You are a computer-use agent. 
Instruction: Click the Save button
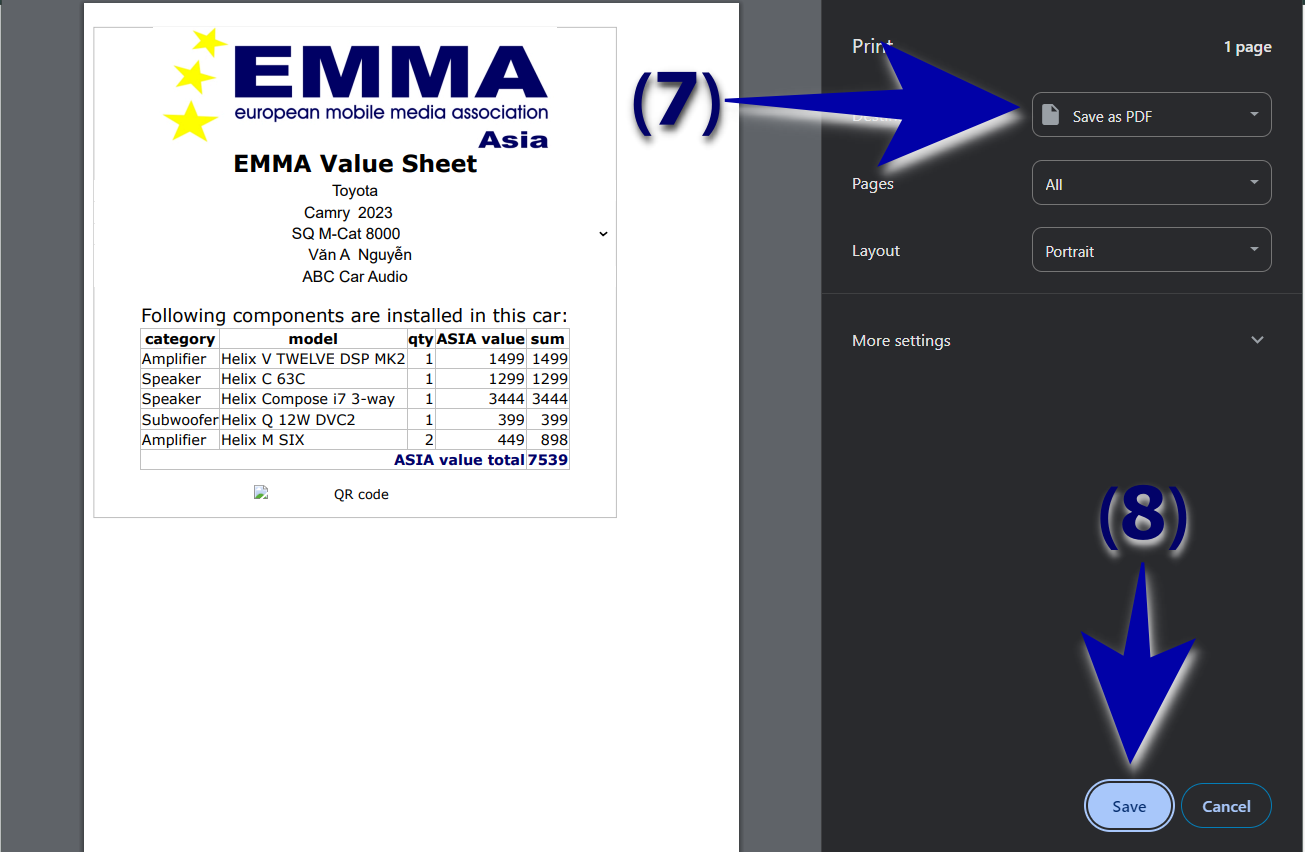[1129, 806]
